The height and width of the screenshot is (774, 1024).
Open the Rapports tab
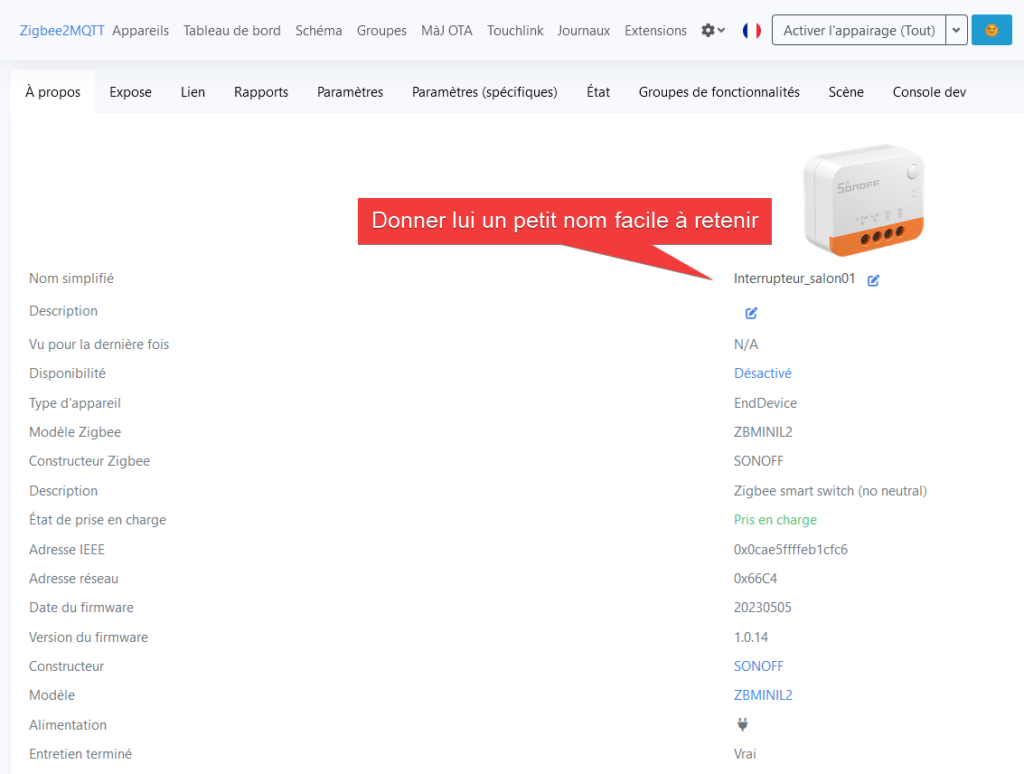pos(261,92)
